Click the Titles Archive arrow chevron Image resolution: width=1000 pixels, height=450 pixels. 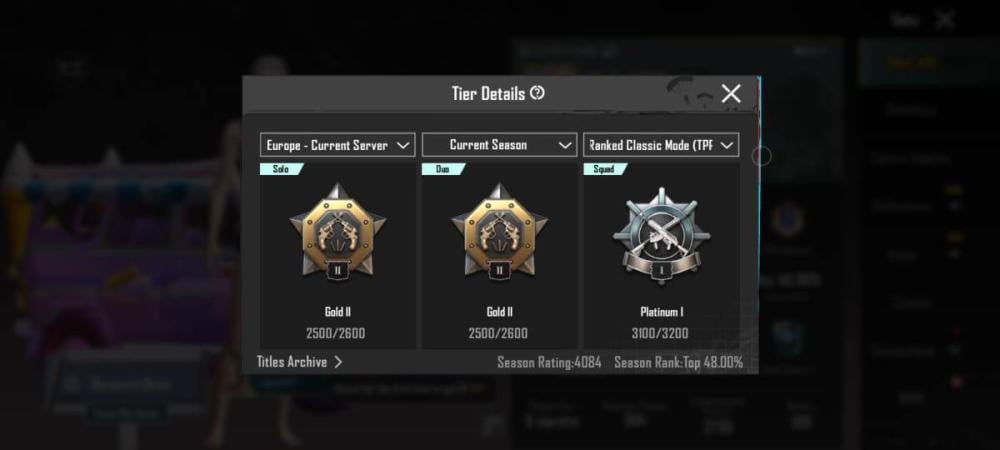point(338,362)
